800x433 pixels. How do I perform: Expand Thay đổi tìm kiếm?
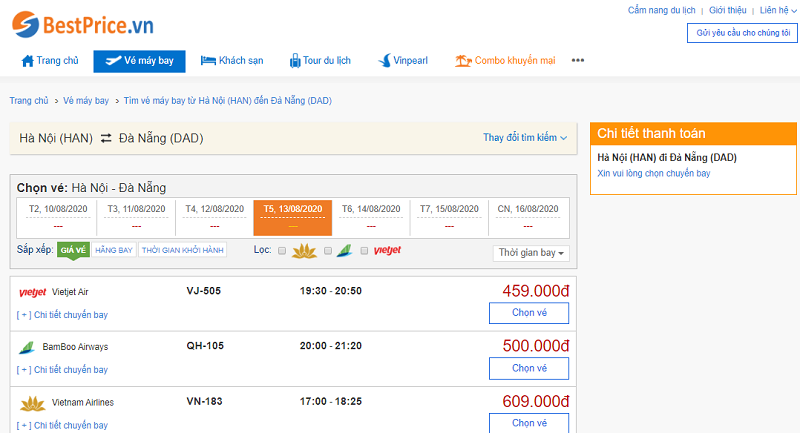pos(525,138)
